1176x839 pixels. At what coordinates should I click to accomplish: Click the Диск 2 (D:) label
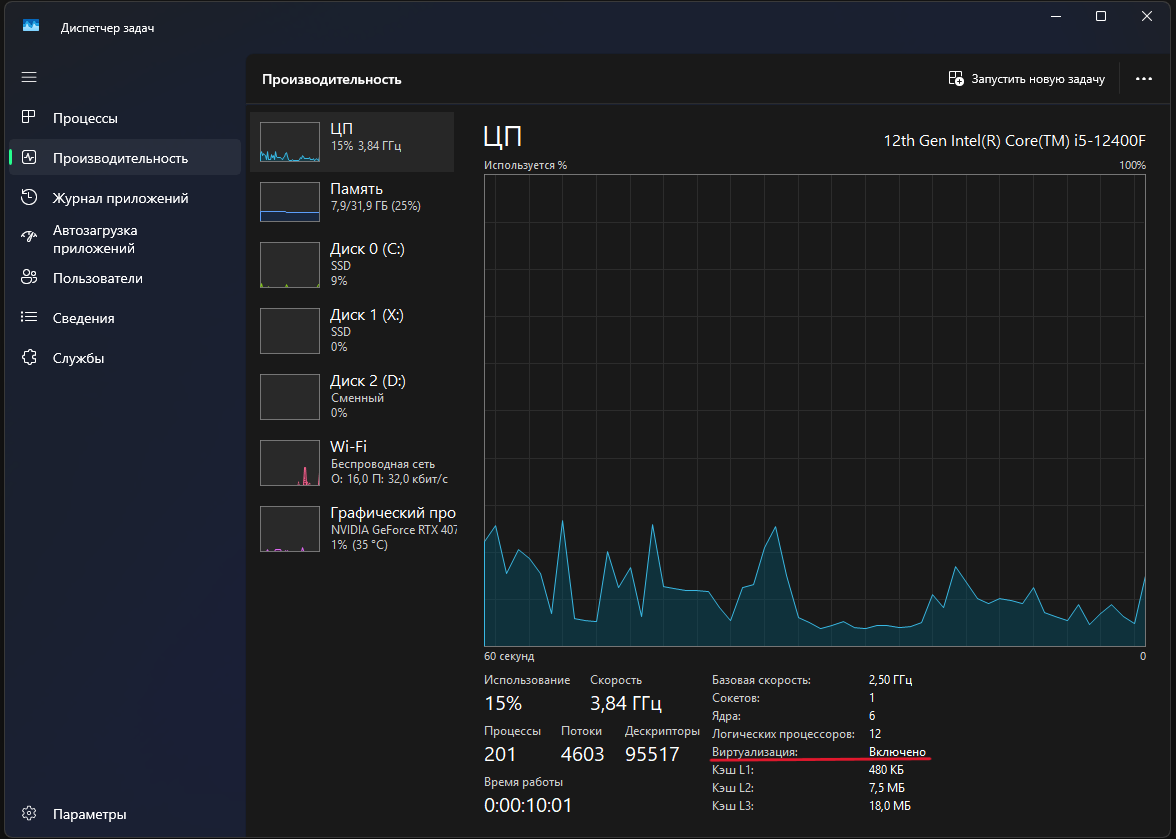pyautogui.click(x=368, y=381)
